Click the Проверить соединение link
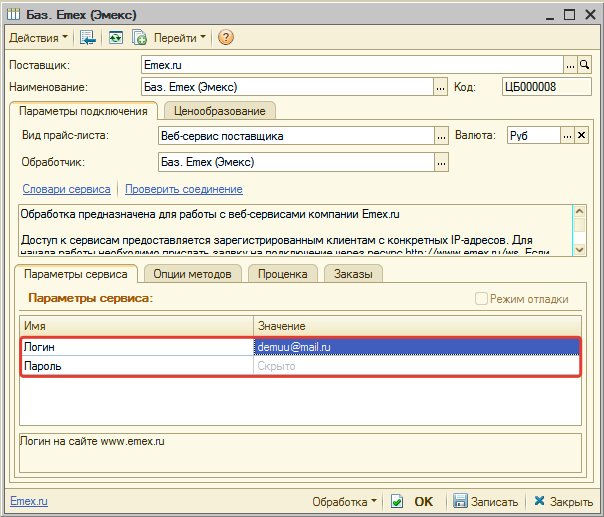The width and height of the screenshot is (604, 517). pyautogui.click(x=184, y=189)
